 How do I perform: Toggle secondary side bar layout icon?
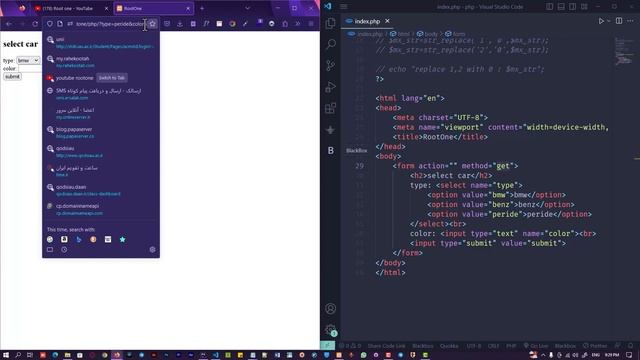click(573, 7)
